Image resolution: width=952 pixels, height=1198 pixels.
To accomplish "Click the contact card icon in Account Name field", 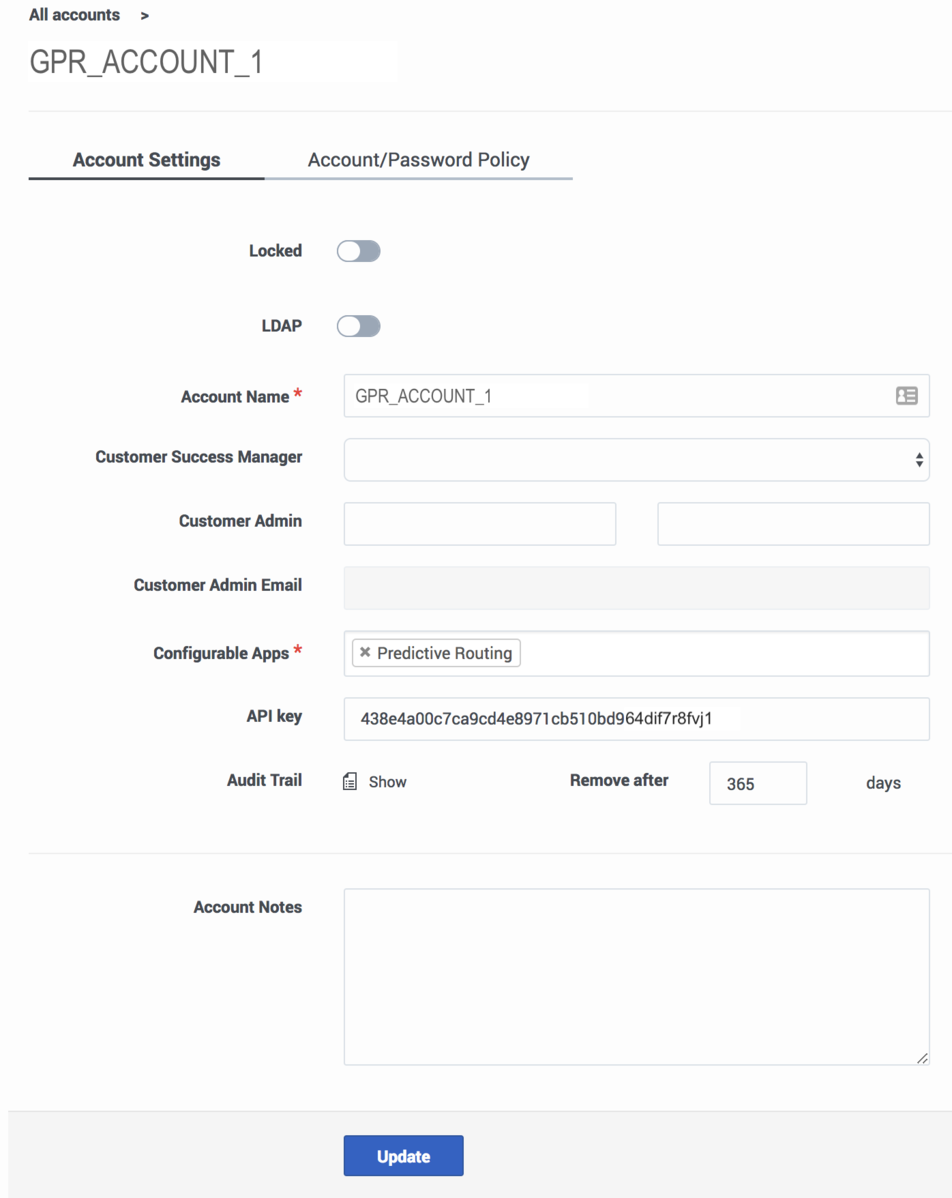I will pyautogui.click(x=906, y=396).
